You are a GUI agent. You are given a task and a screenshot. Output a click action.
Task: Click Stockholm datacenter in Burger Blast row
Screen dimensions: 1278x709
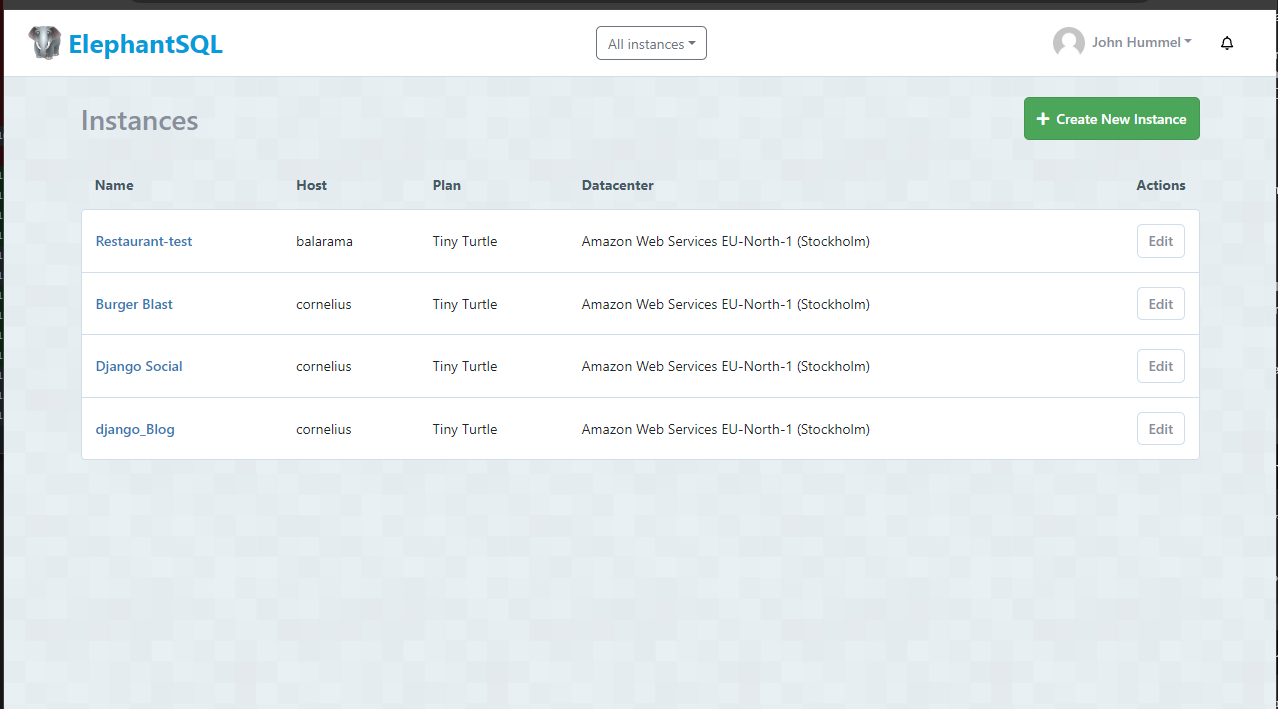pyautogui.click(x=726, y=304)
